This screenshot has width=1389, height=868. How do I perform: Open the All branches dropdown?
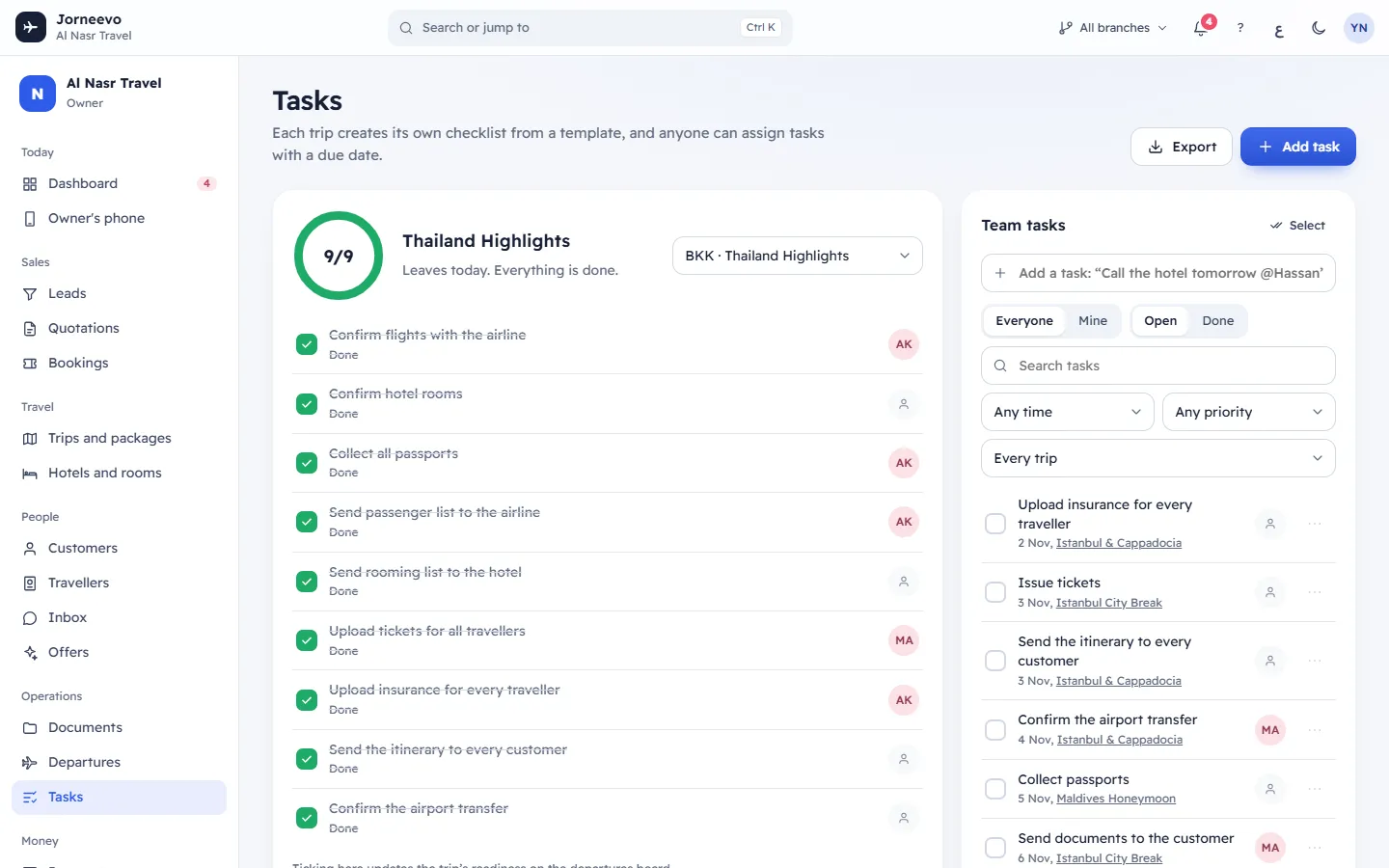point(1113,28)
